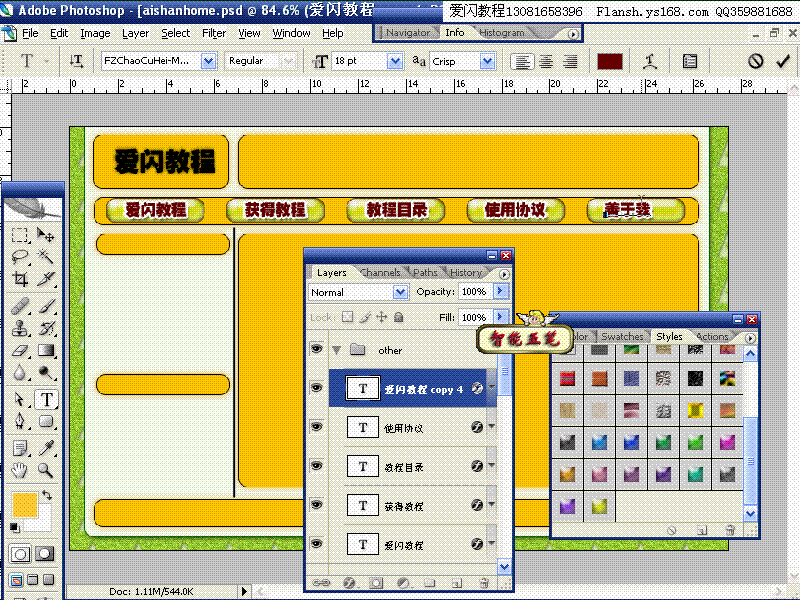800x600 pixels.
Task: Select the Magic Wand tool
Action: coord(45,257)
